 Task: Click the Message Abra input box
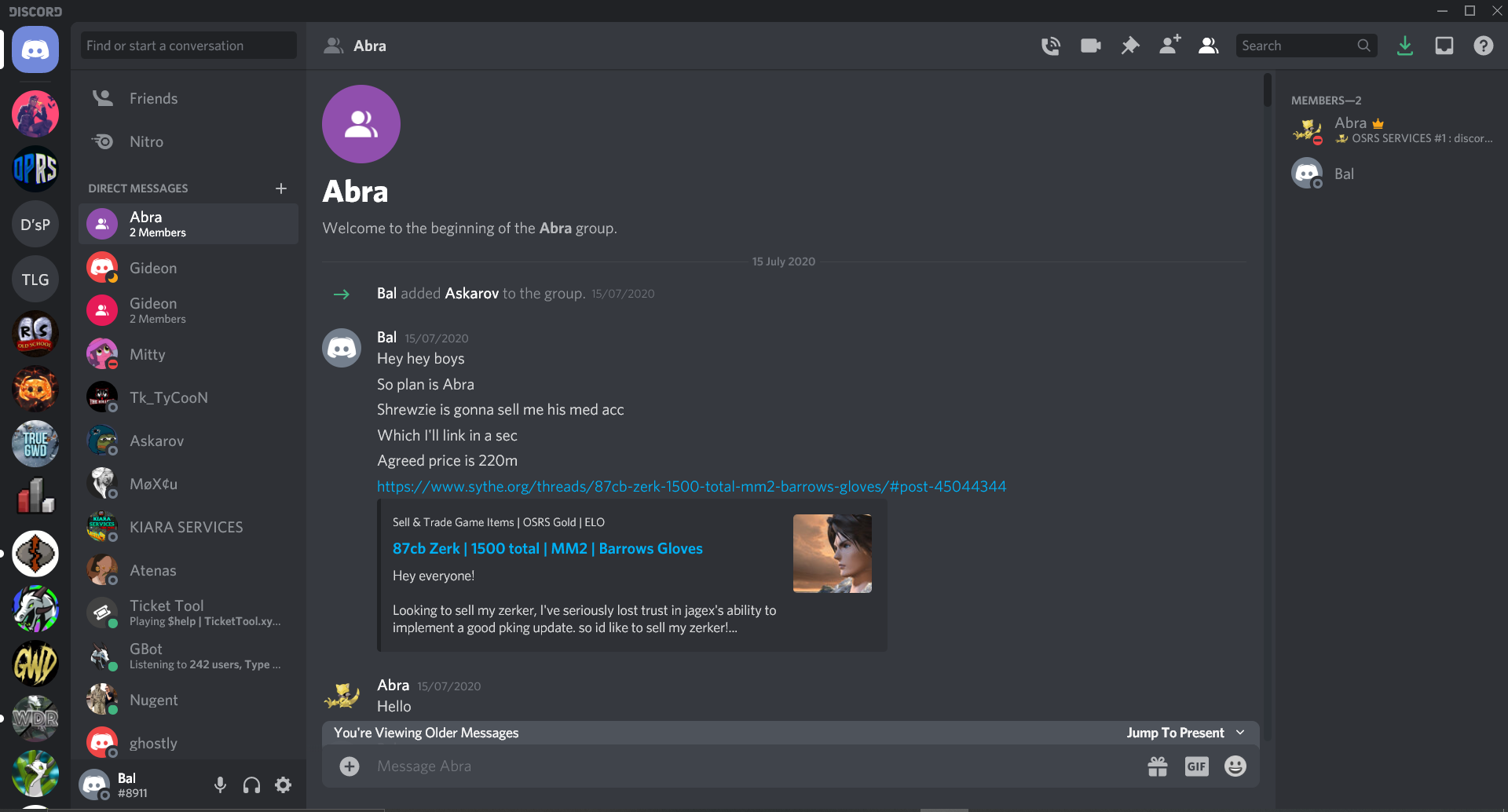754,766
